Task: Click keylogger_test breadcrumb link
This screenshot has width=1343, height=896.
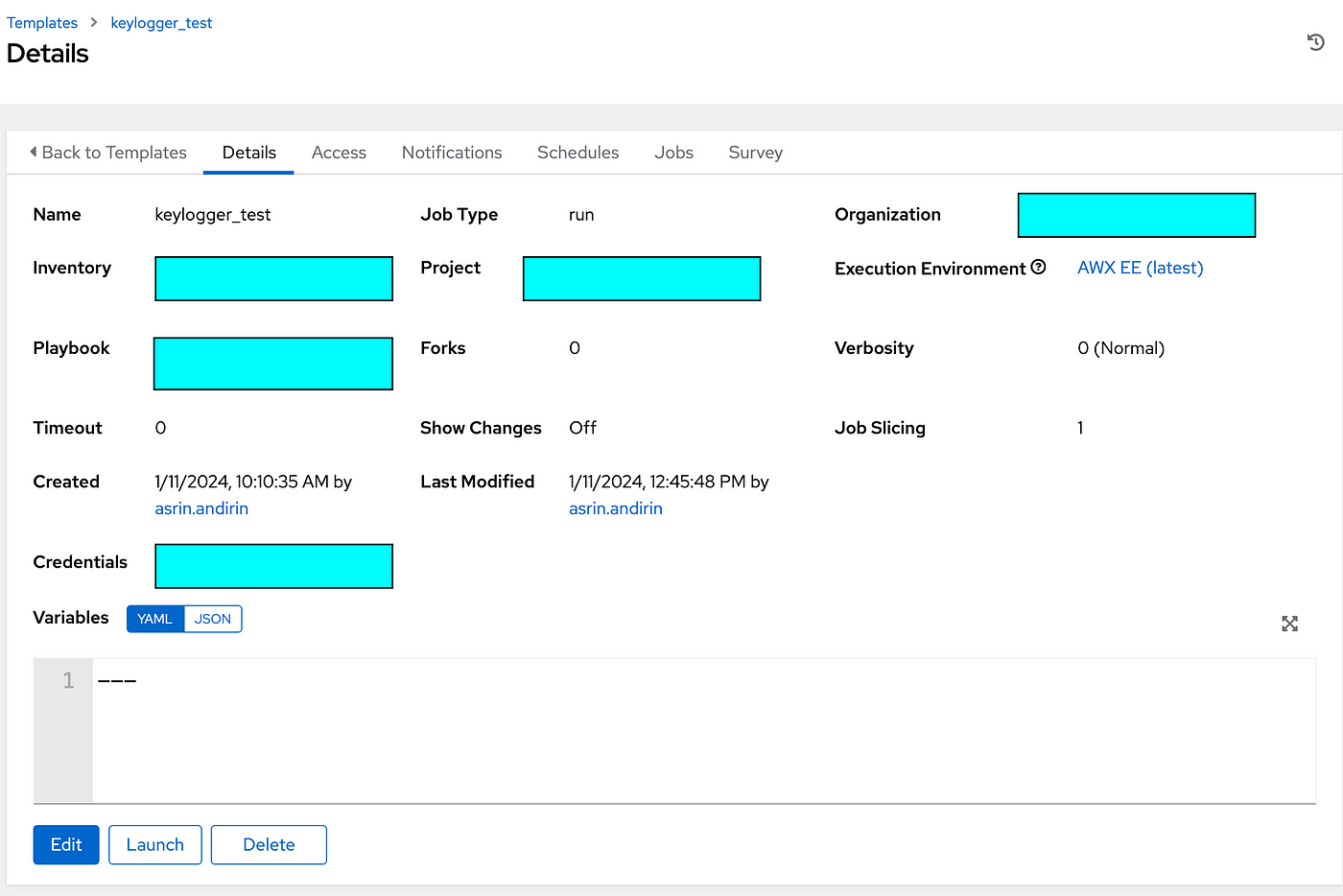Action: point(161,23)
